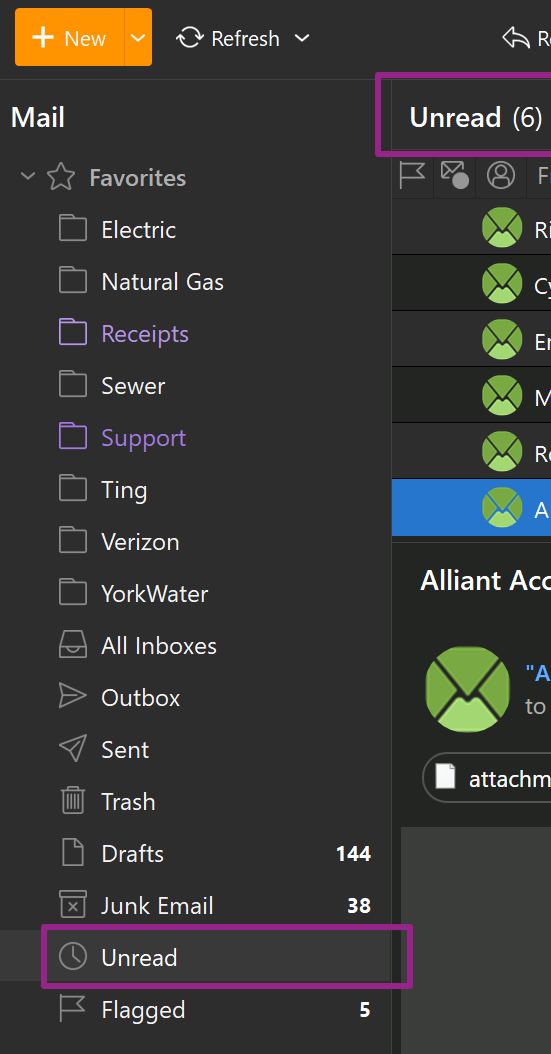This screenshot has width=551, height=1054.
Task: Click the Refresh button
Action: coord(228,38)
